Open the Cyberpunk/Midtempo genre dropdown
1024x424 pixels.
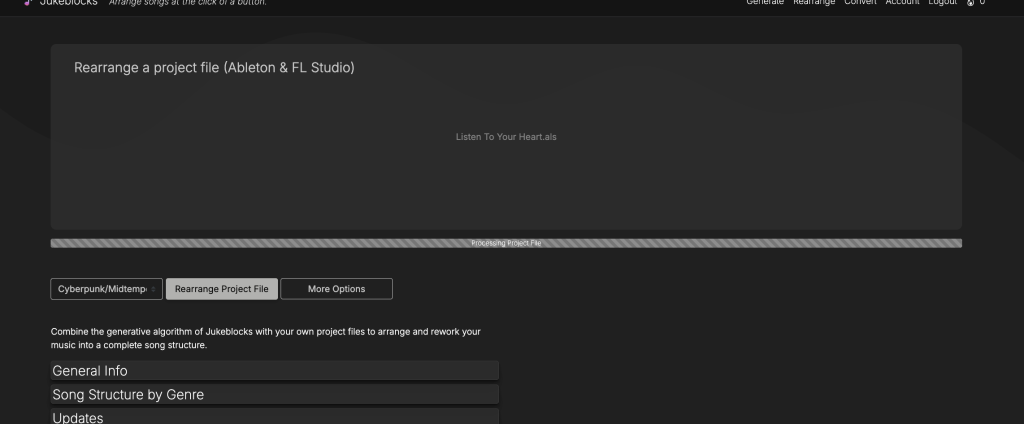click(x=106, y=289)
